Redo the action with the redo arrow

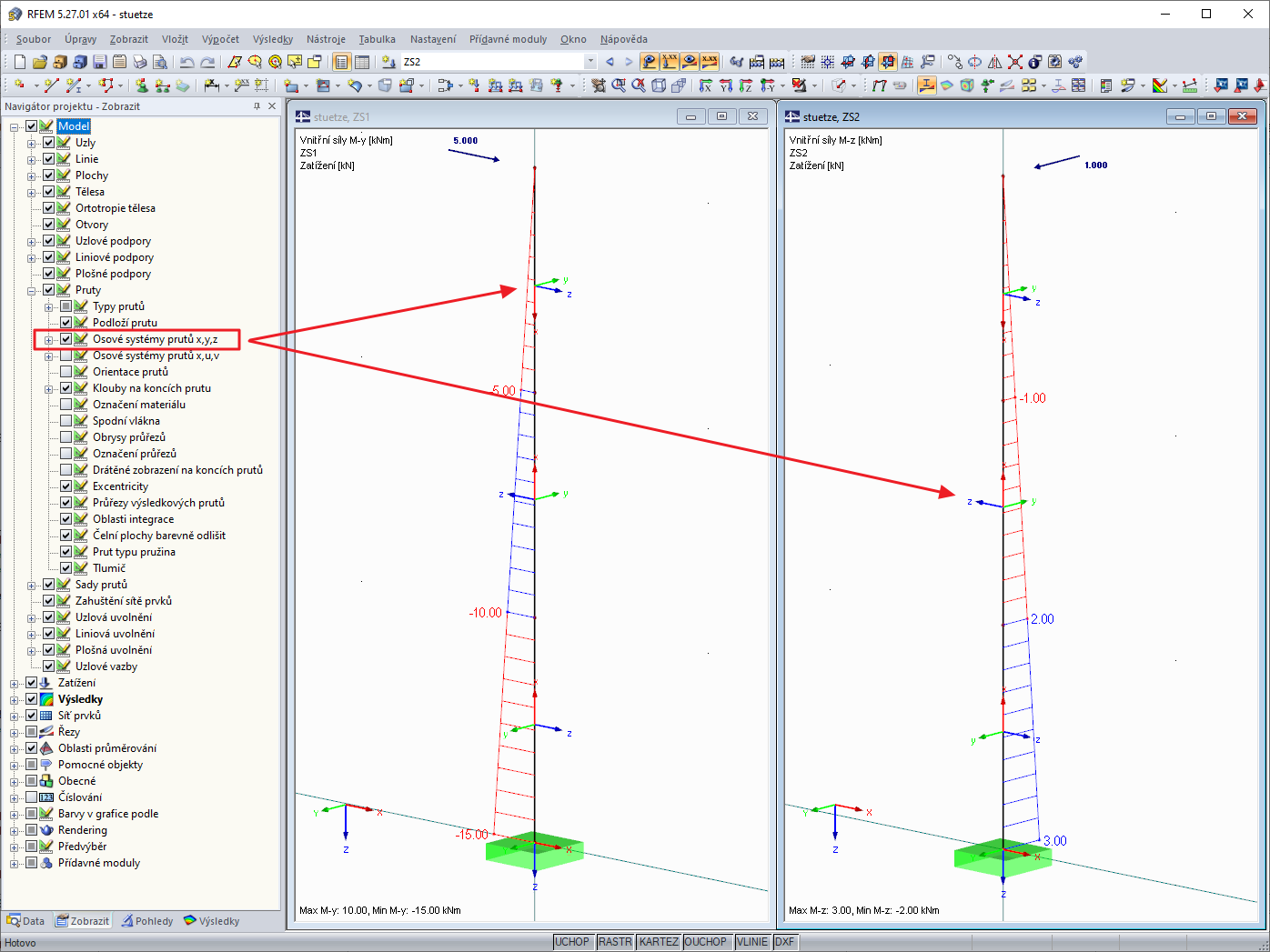point(207,62)
